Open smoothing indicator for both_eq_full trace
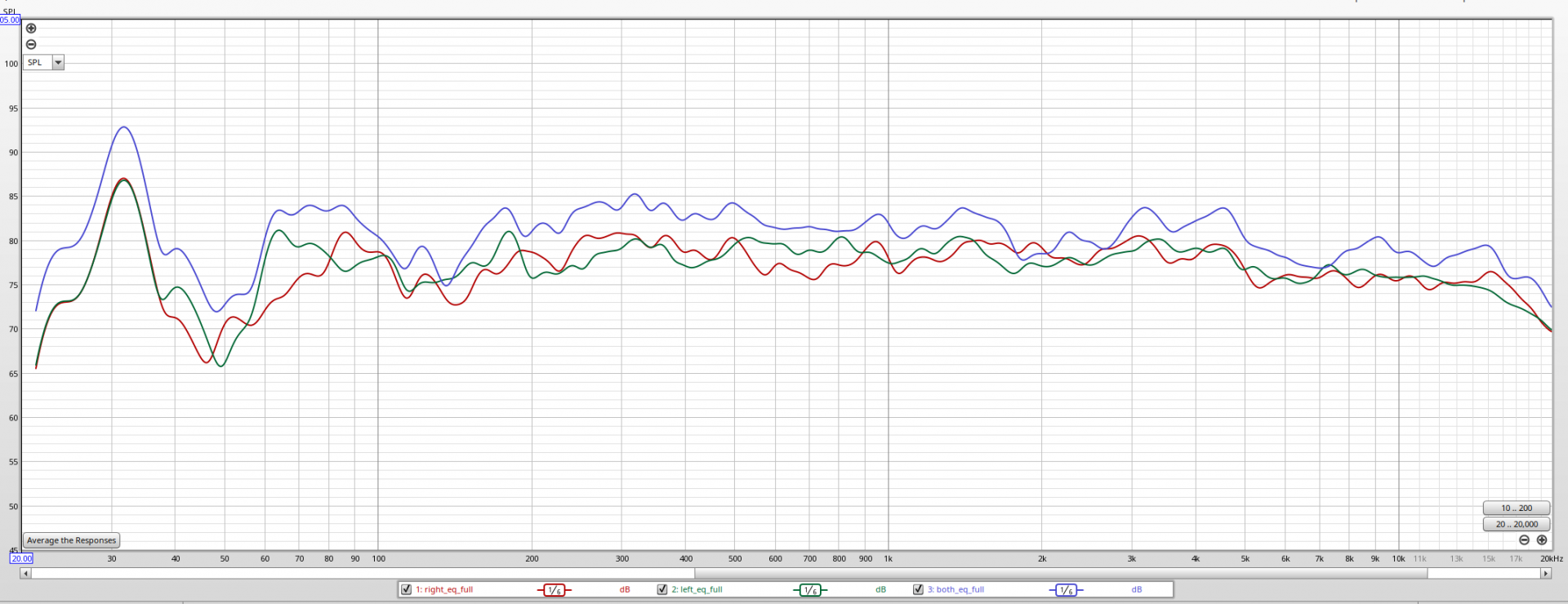This screenshot has width=1568, height=604. [x=1066, y=590]
